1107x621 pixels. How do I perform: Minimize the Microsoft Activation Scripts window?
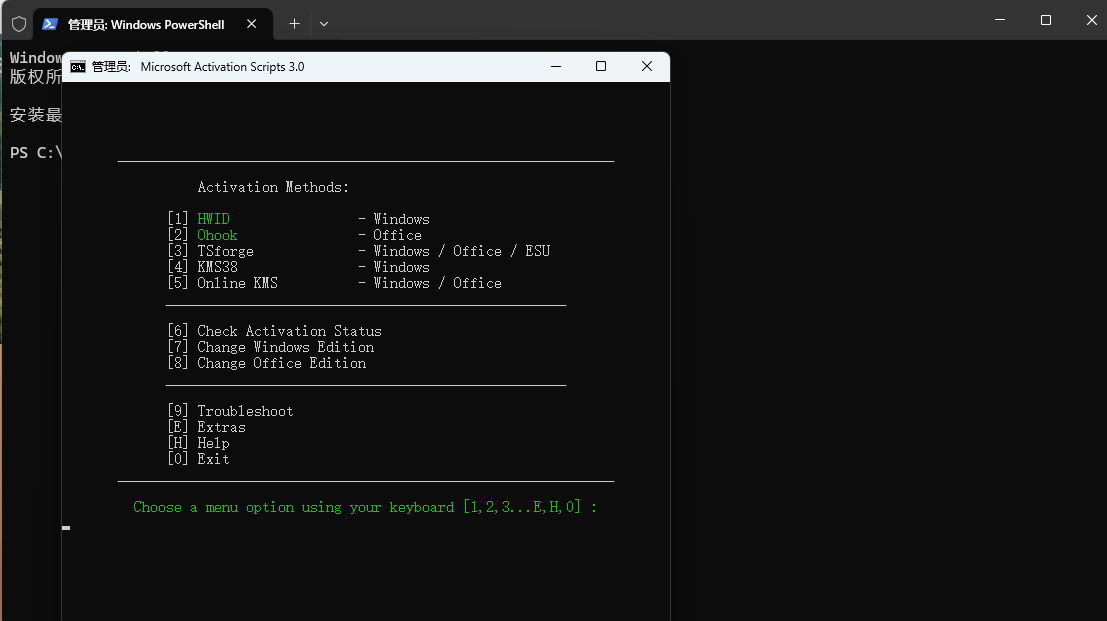pyautogui.click(x=556, y=66)
